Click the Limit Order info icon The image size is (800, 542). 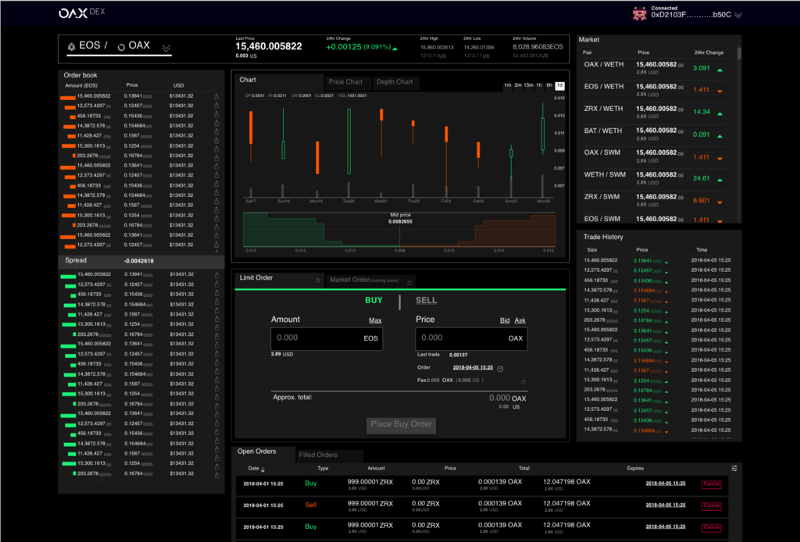click(317, 281)
